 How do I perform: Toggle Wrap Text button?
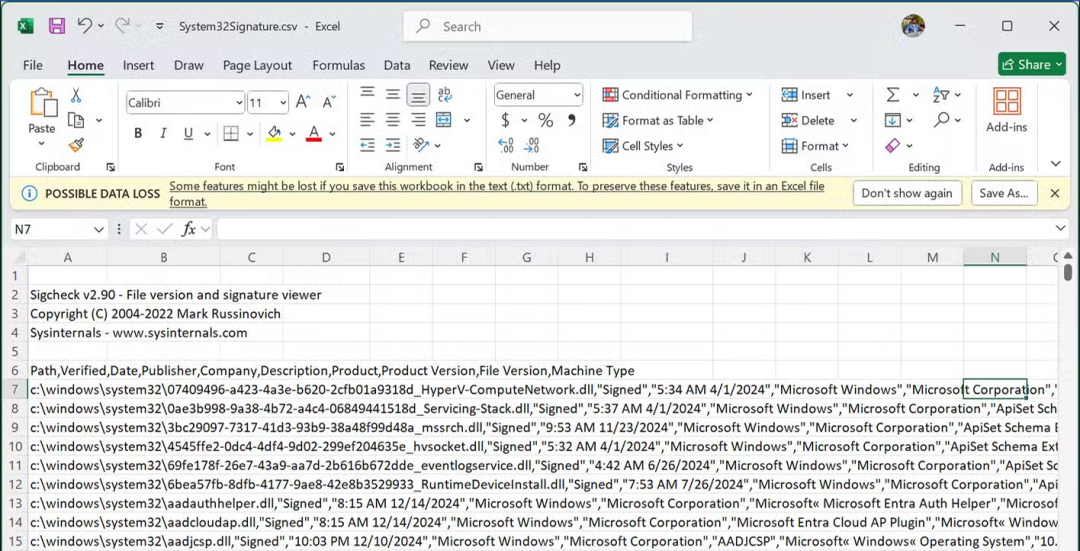(444, 94)
